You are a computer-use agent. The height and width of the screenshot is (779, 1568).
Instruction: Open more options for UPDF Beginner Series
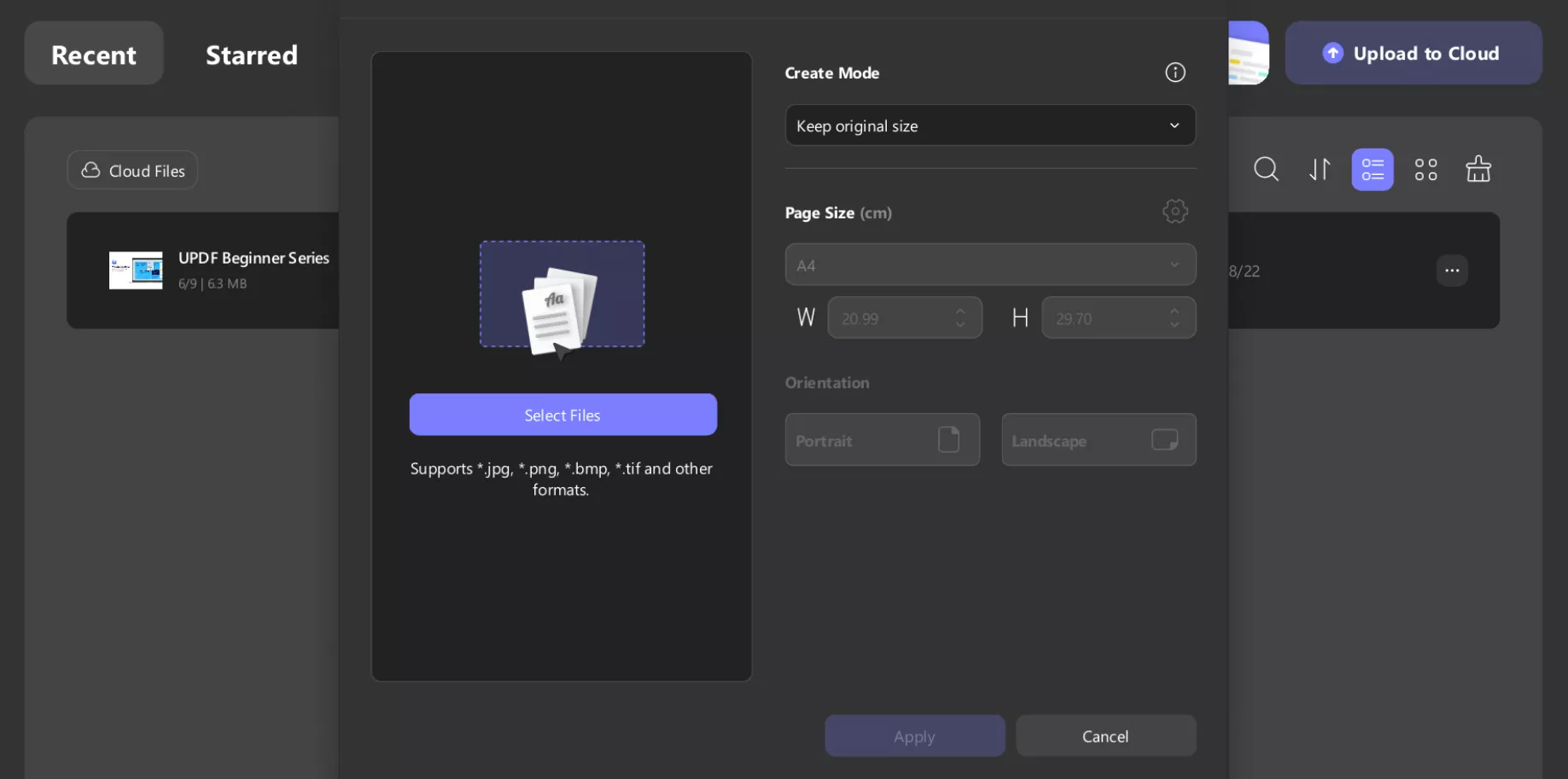point(1452,270)
